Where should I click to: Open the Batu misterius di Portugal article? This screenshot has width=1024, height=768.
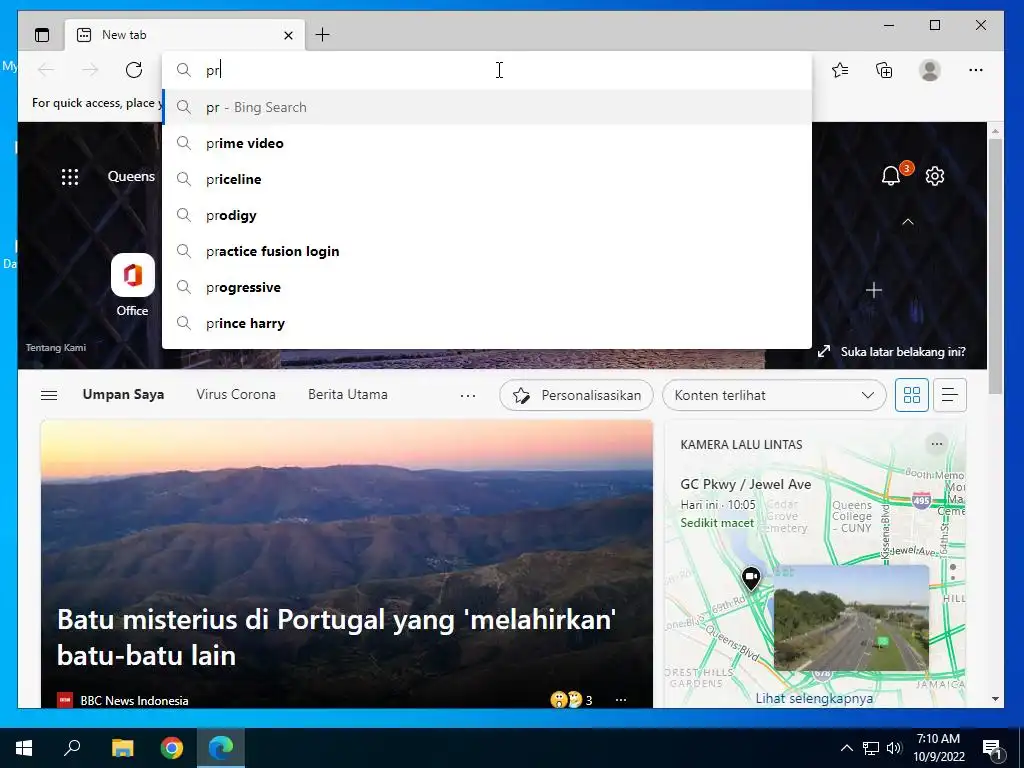[336, 637]
